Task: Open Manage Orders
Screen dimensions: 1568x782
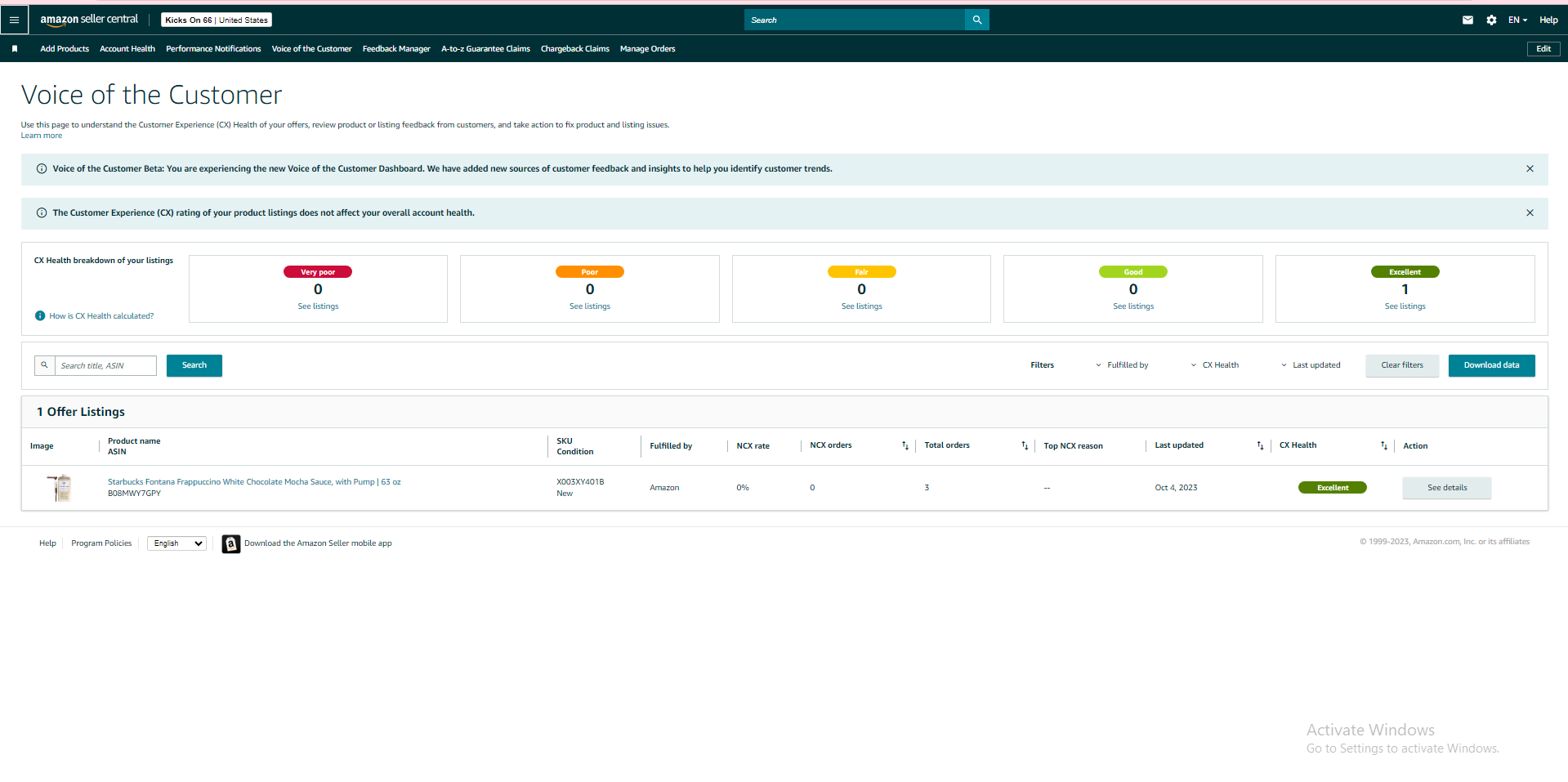Action: pos(647,49)
